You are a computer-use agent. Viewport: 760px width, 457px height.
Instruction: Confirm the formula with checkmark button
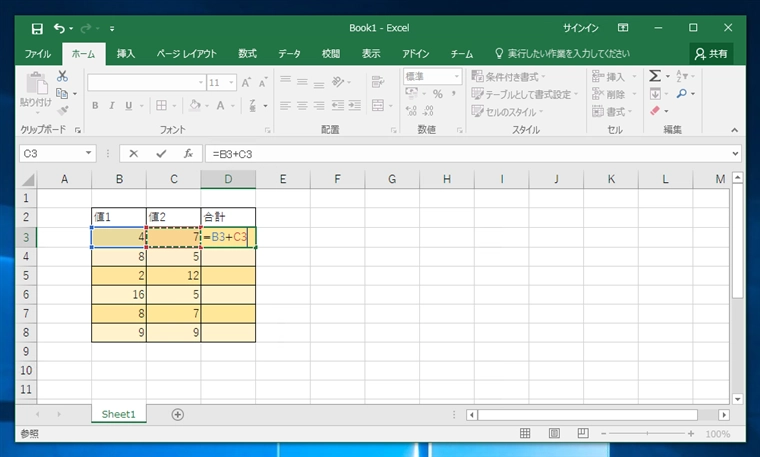[x=161, y=154]
